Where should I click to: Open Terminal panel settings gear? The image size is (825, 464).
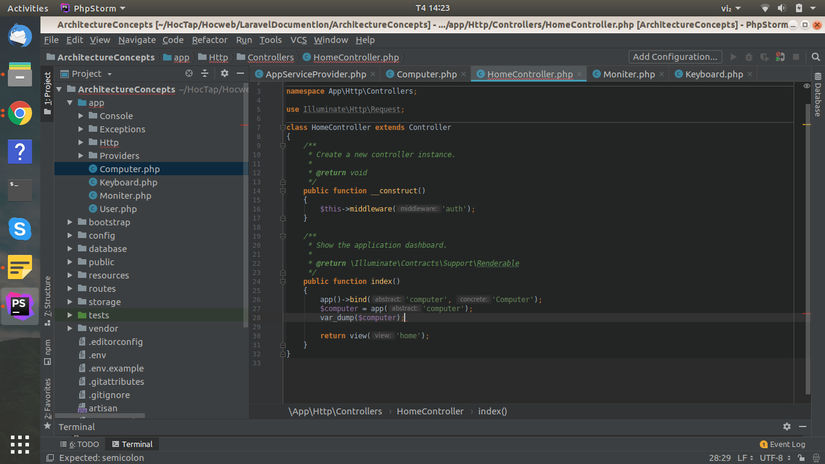click(x=787, y=427)
